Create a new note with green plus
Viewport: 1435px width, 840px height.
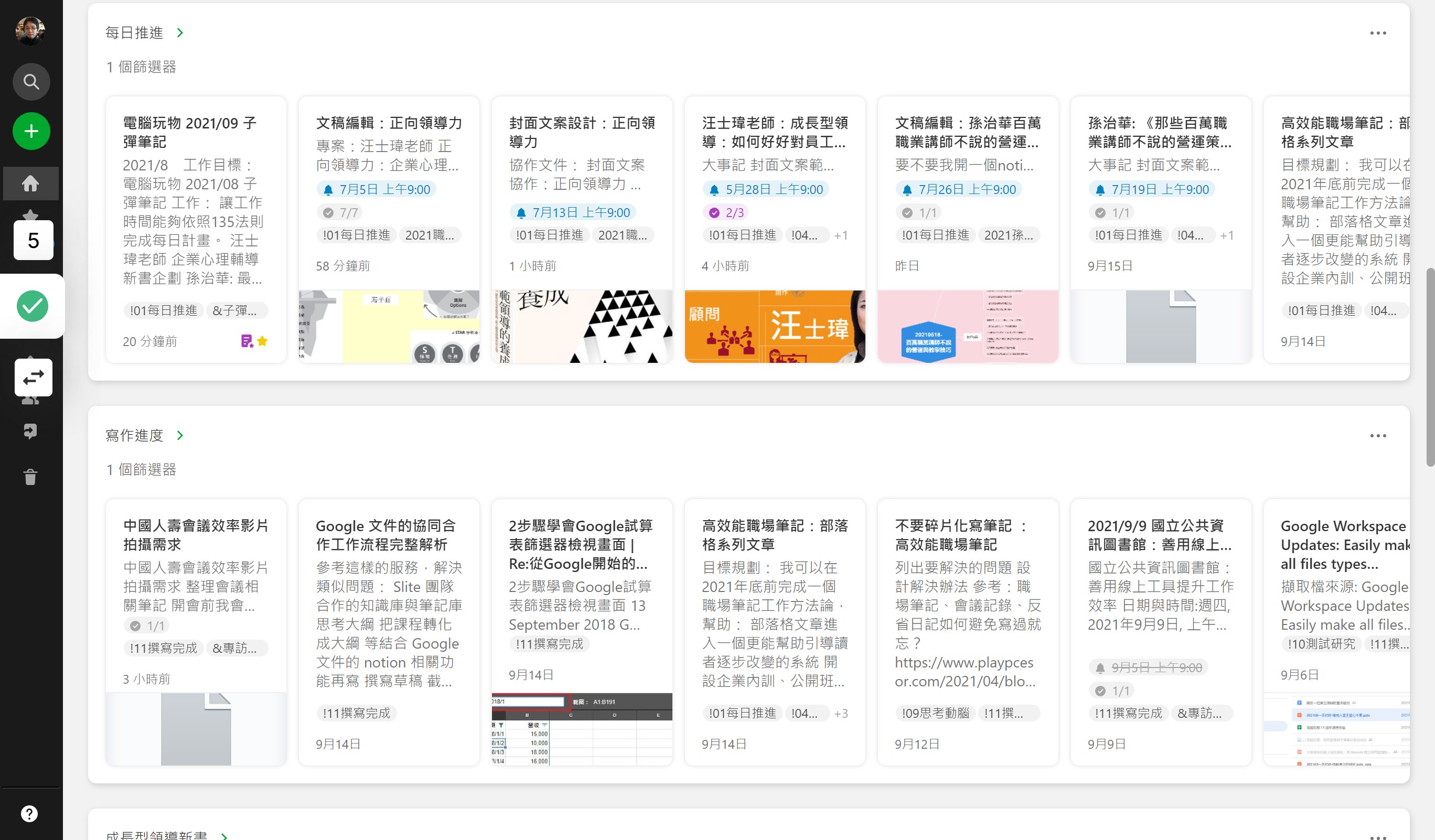tap(31, 132)
